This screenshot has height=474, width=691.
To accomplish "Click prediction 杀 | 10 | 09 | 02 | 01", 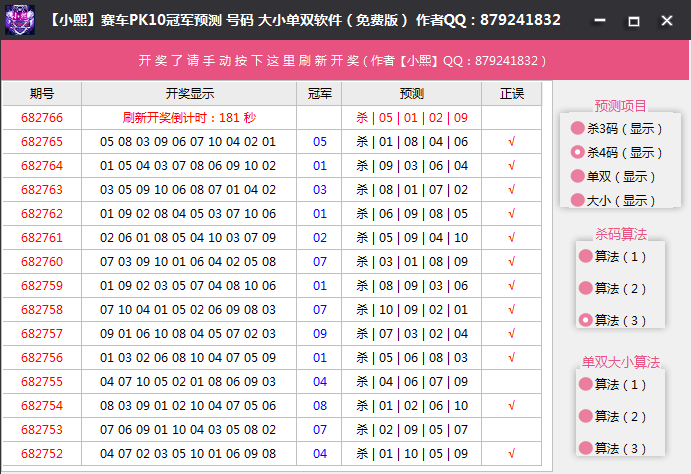I will [x=412, y=310].
